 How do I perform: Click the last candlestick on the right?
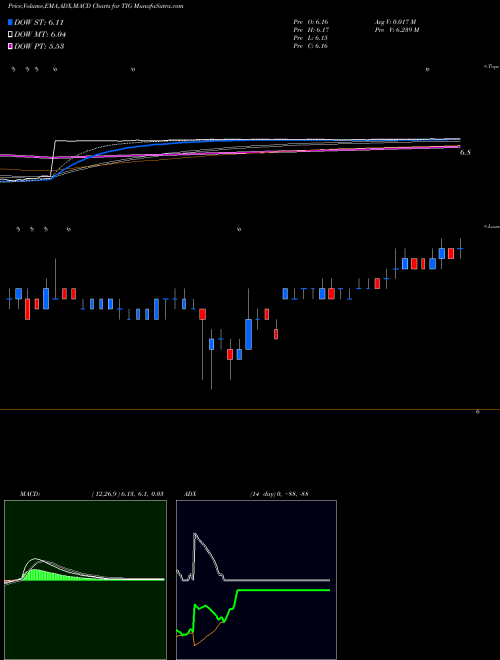click(x=460, y=248)
